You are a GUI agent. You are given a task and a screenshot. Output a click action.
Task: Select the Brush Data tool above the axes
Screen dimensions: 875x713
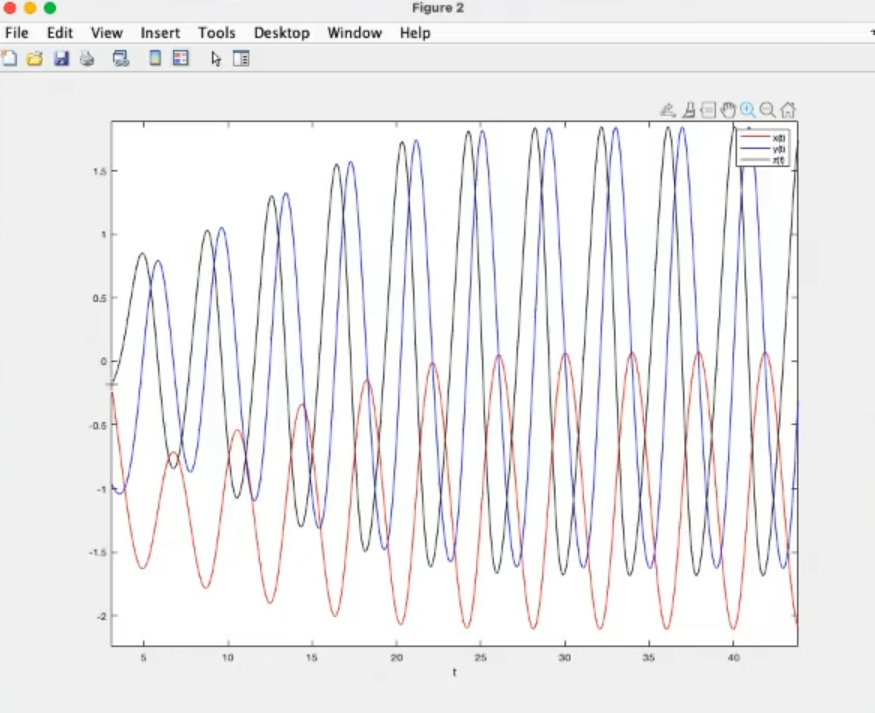[x=688, y=110]
